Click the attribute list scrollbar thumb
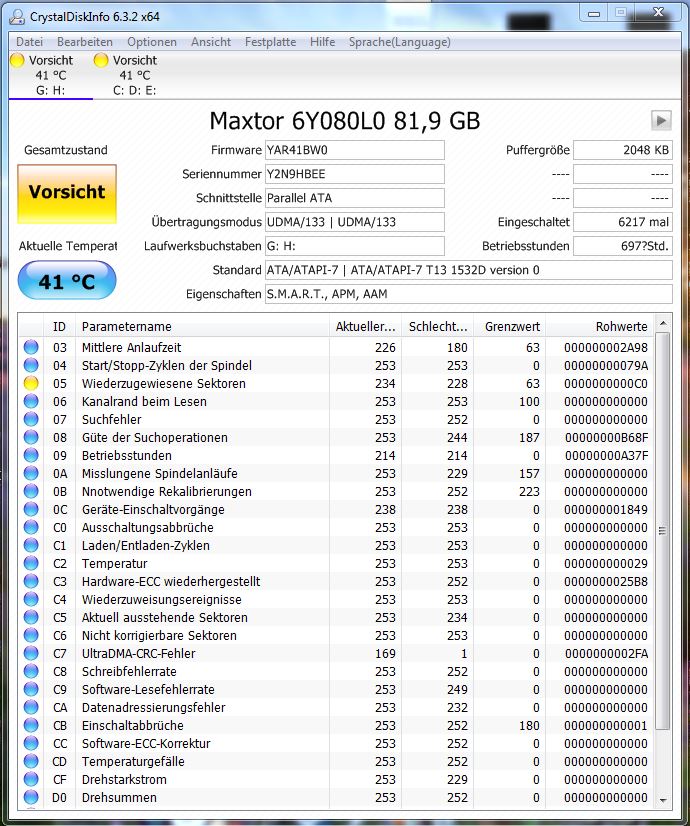The image size is (690, 826). click(663, 531)
